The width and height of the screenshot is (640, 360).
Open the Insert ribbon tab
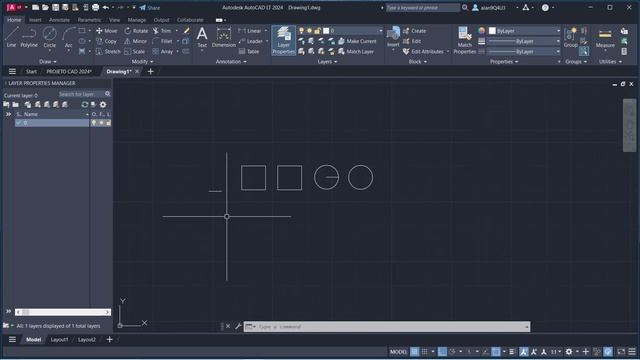coord(35,20)
